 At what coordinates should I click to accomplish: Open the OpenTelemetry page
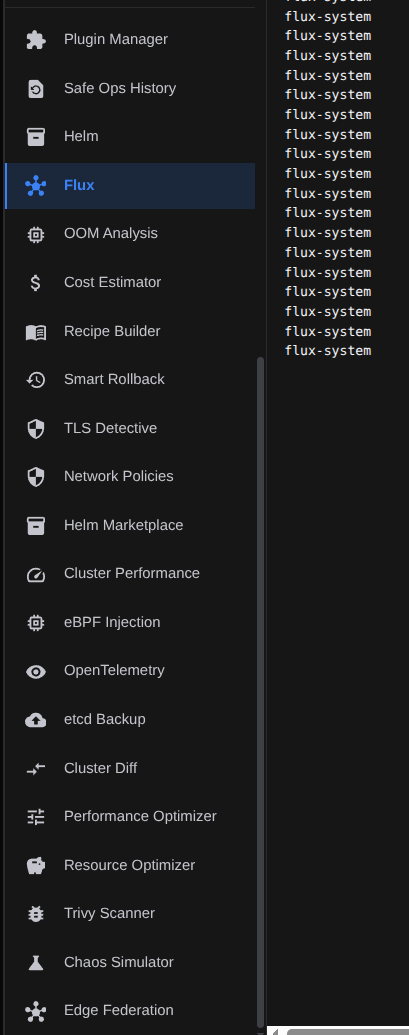[130, 671]
